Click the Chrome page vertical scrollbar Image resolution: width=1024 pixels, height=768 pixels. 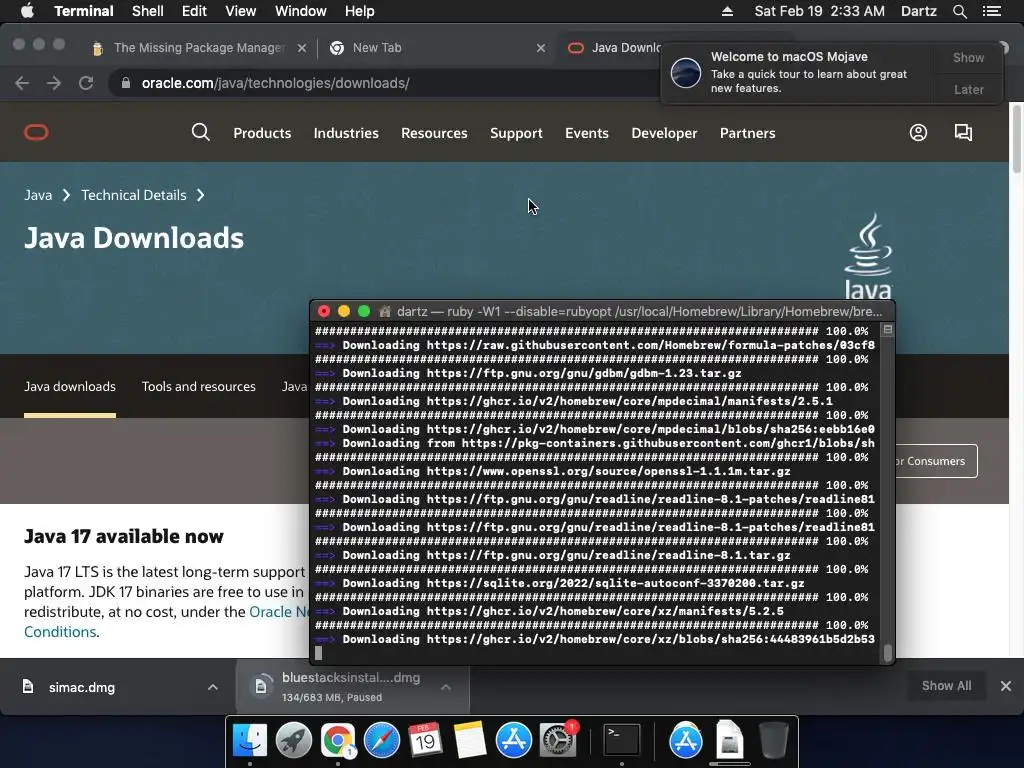tap(1016, 138)
